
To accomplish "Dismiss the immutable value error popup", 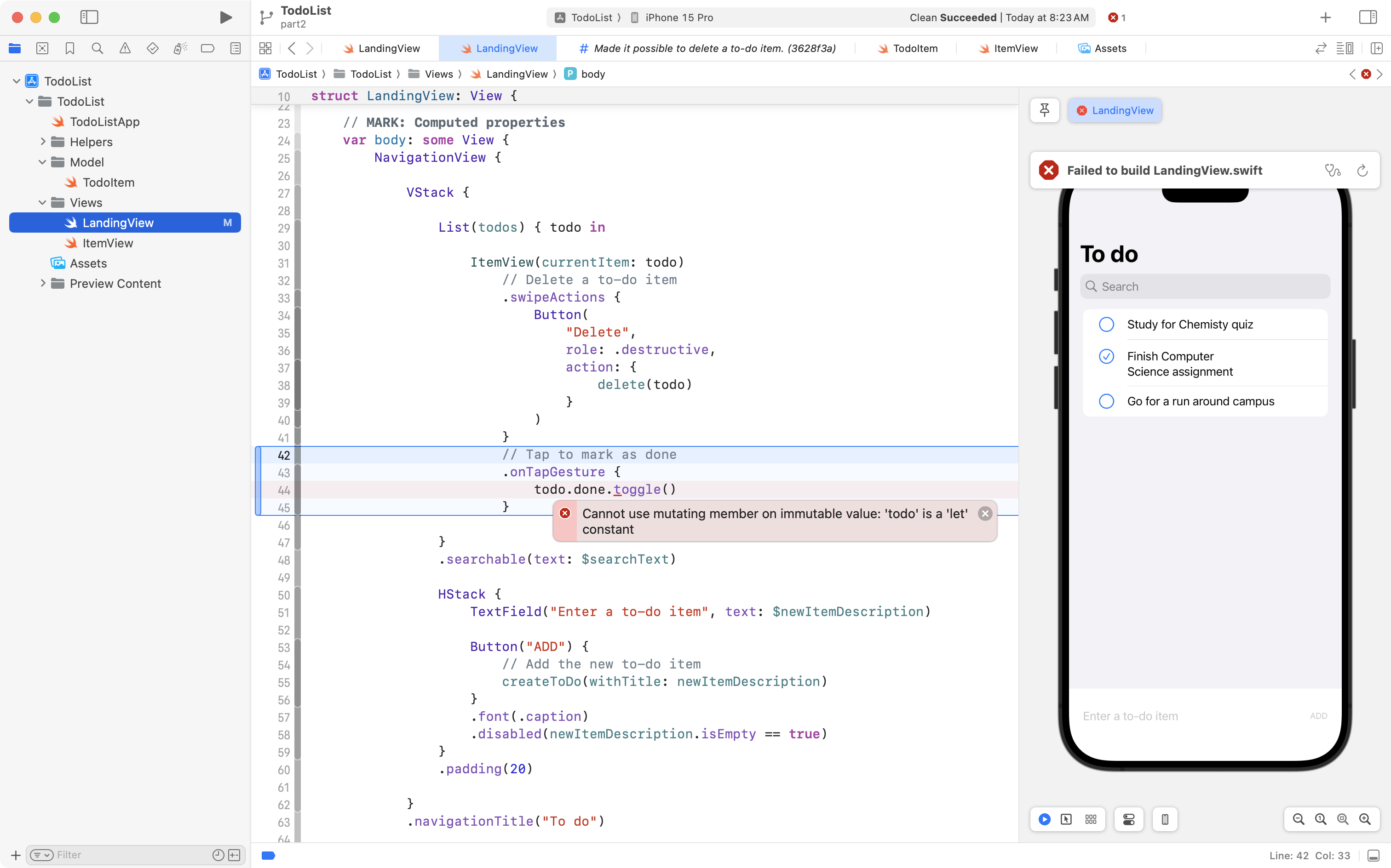I will [985, 514].
